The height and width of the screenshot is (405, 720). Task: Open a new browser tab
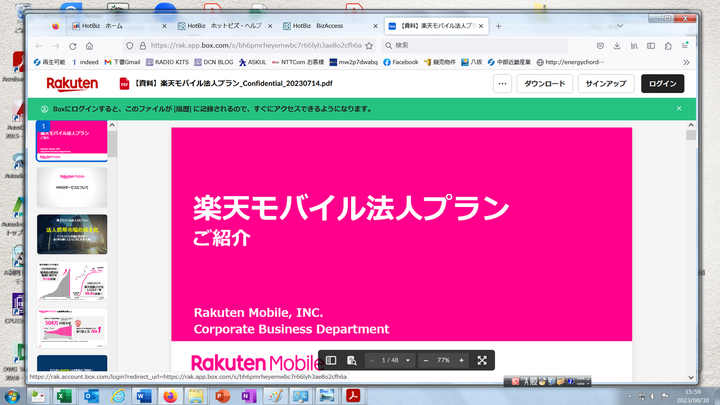click(x=498, y=26)
